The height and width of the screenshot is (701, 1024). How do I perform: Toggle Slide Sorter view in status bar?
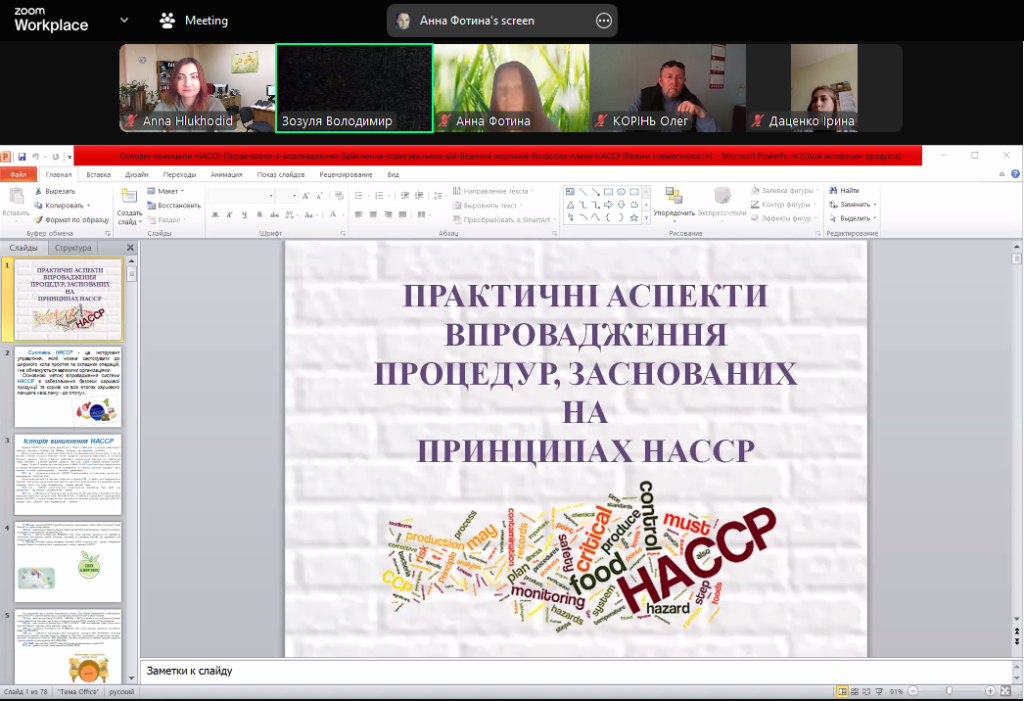pos(855,692)
